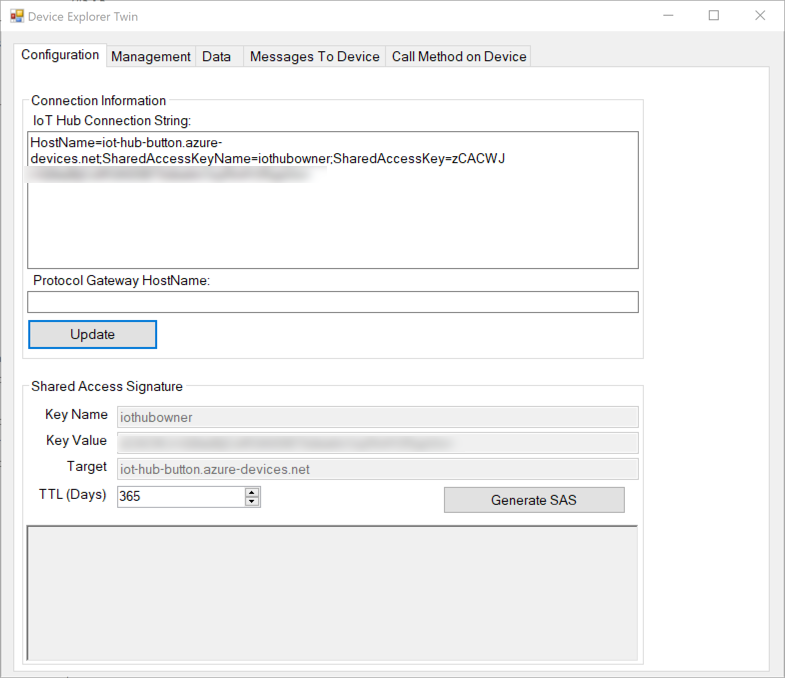Maximize the Device Explorer Twin window
Viewport: 785px width, 678px height.
click(714, 16)
